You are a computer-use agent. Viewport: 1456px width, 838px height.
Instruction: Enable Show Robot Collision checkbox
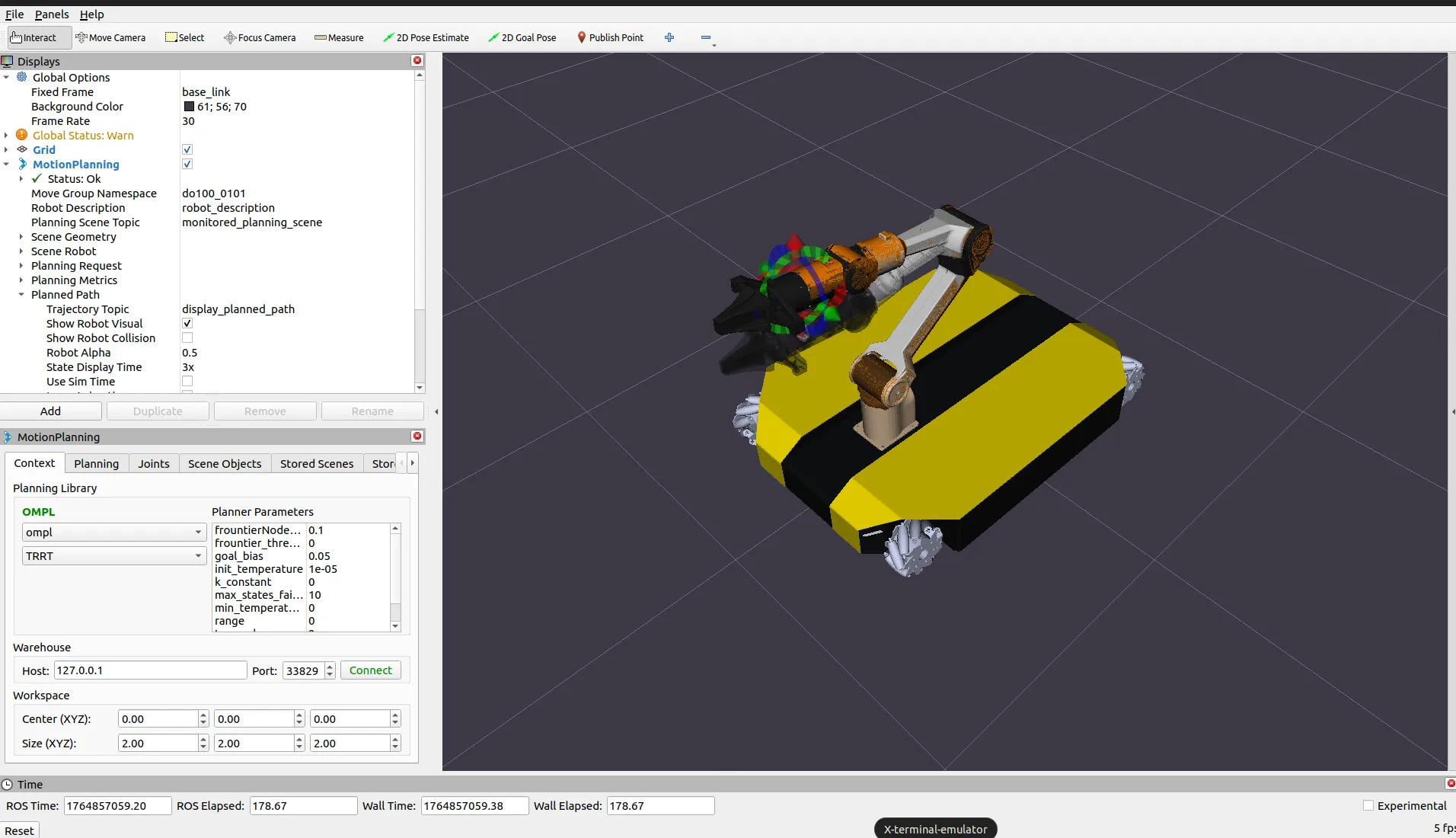point(187,338)
